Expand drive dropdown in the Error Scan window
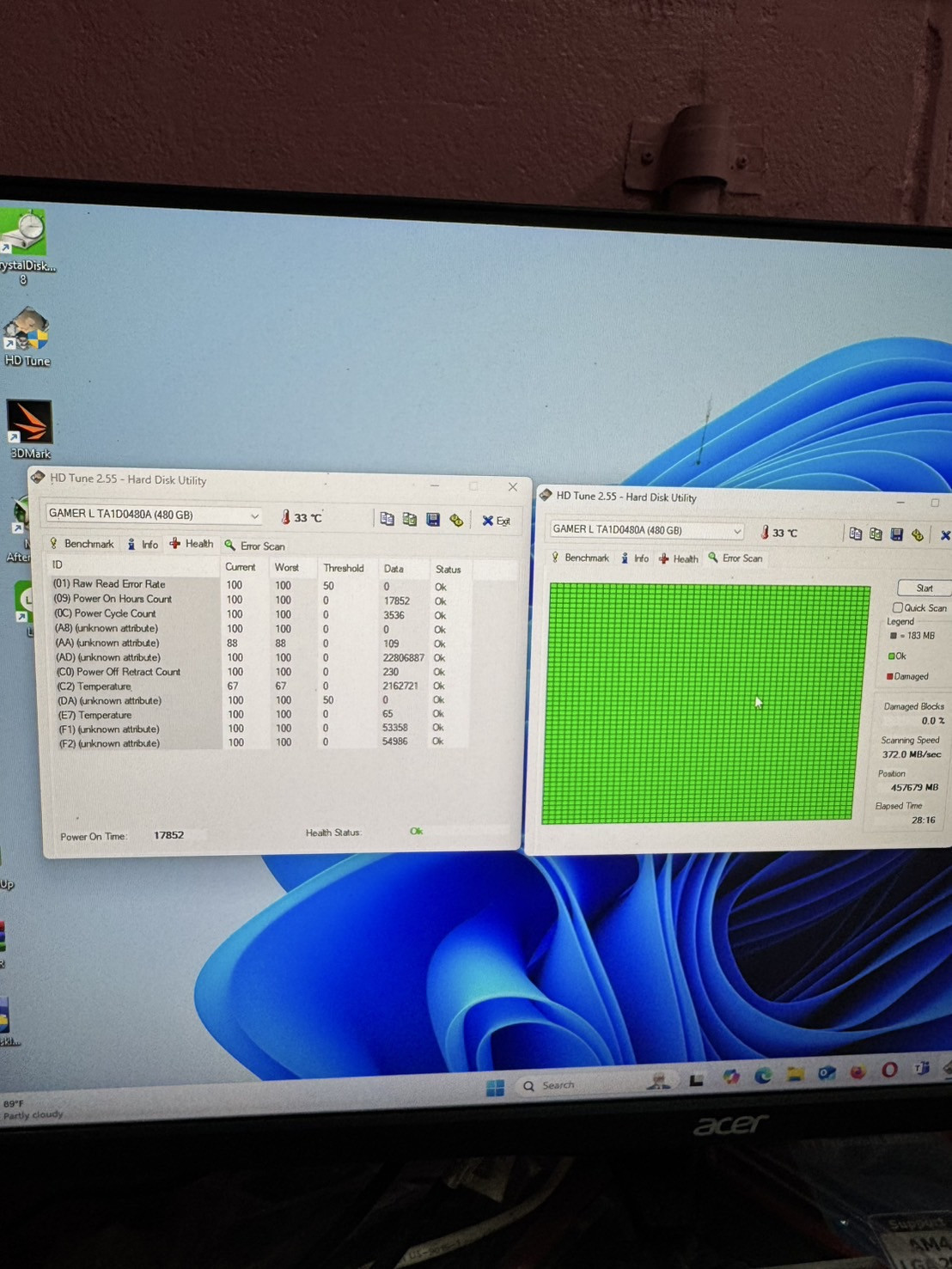 click(x=737, y=531)
